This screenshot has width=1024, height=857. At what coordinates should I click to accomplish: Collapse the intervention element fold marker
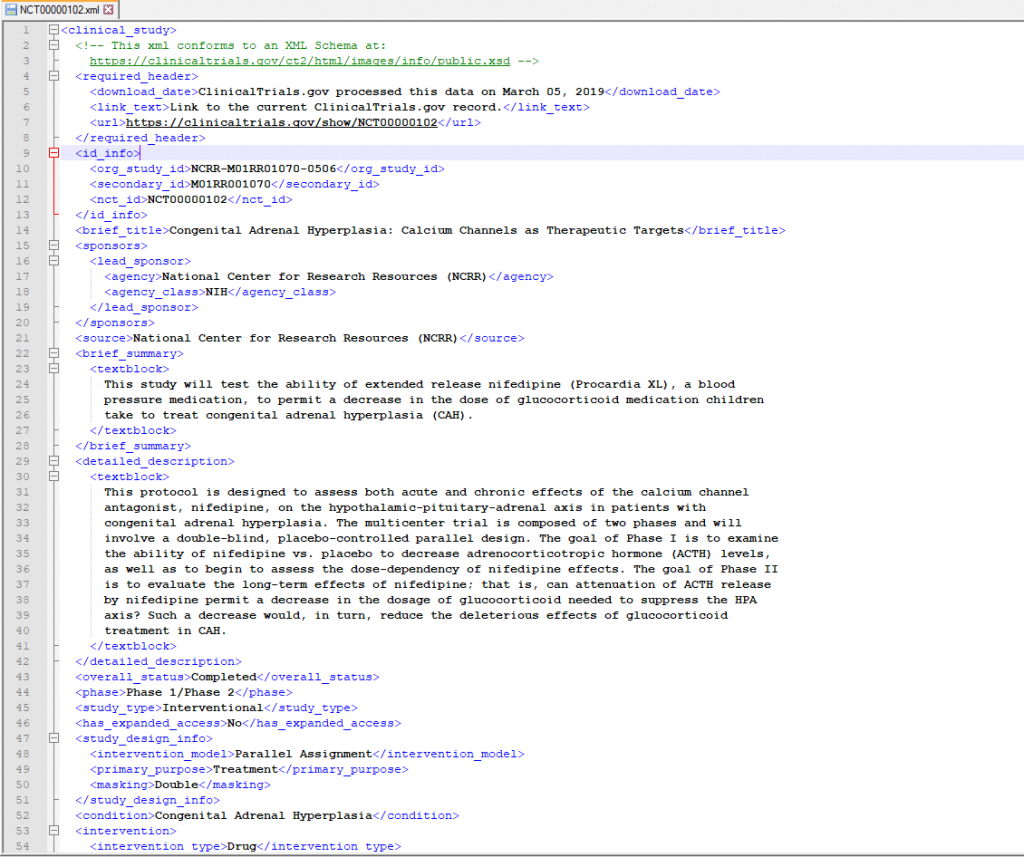(53, 830)
